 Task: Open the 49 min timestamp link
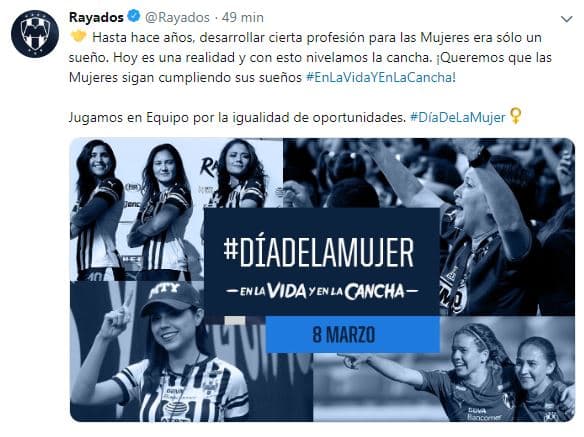pyautogui.click(x=243, y=17)
